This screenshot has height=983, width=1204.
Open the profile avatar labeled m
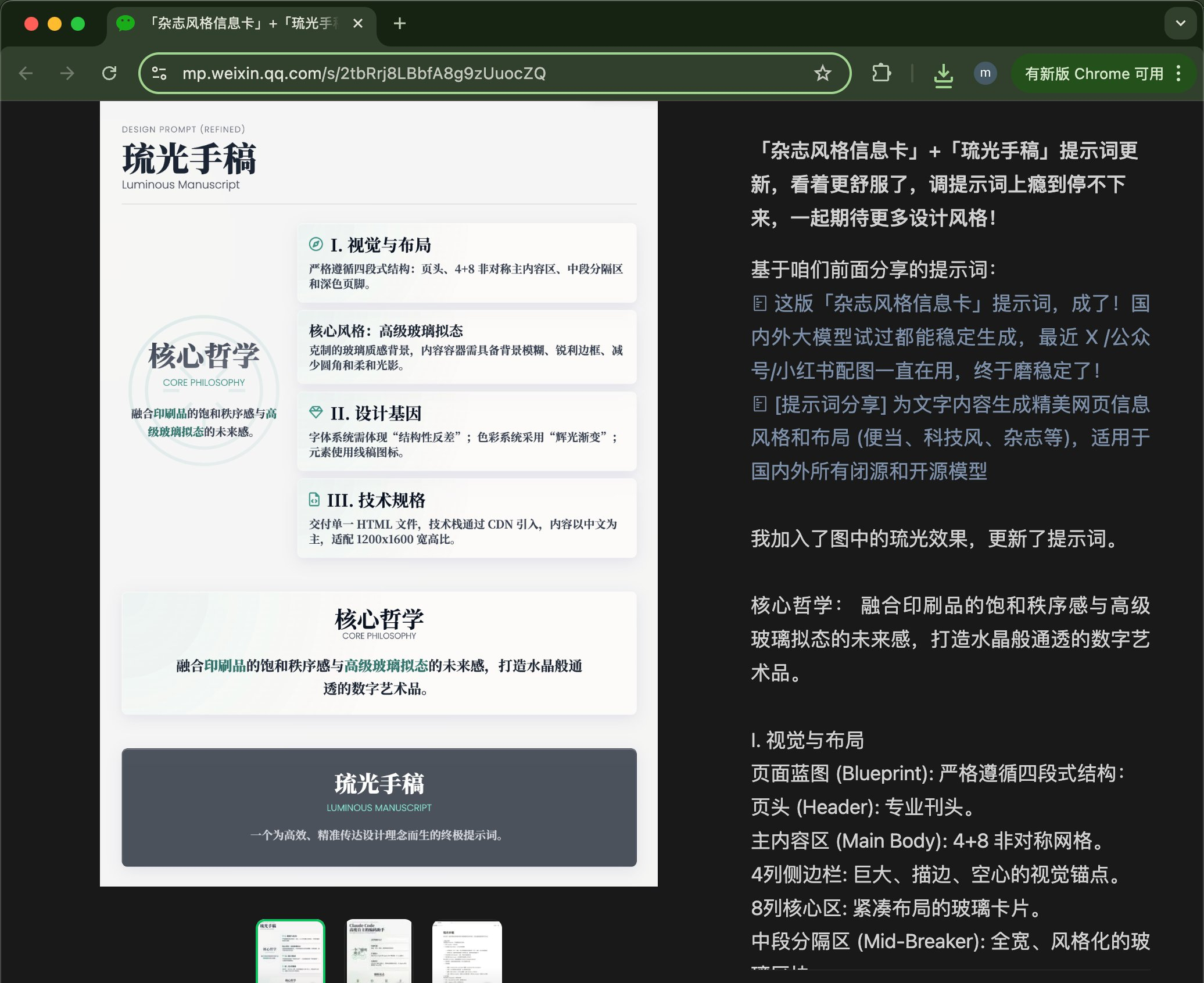pyautogui.click(x=985, y=73)
